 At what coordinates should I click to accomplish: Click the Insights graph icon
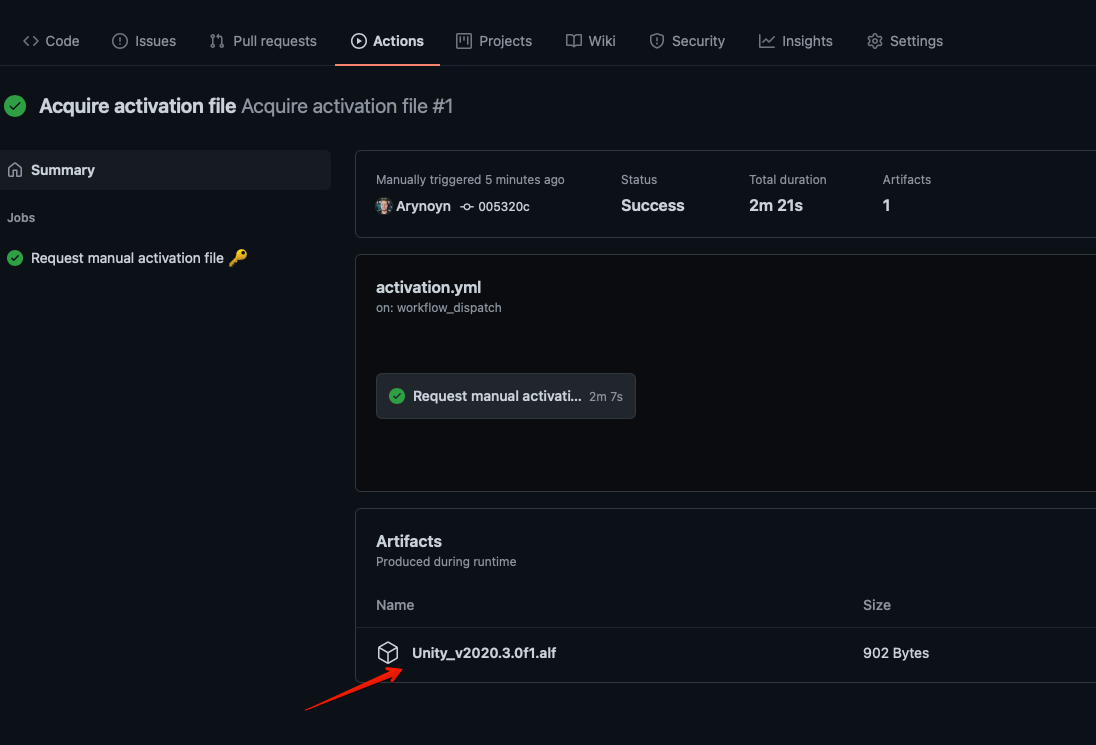click(x=767, y=41)
